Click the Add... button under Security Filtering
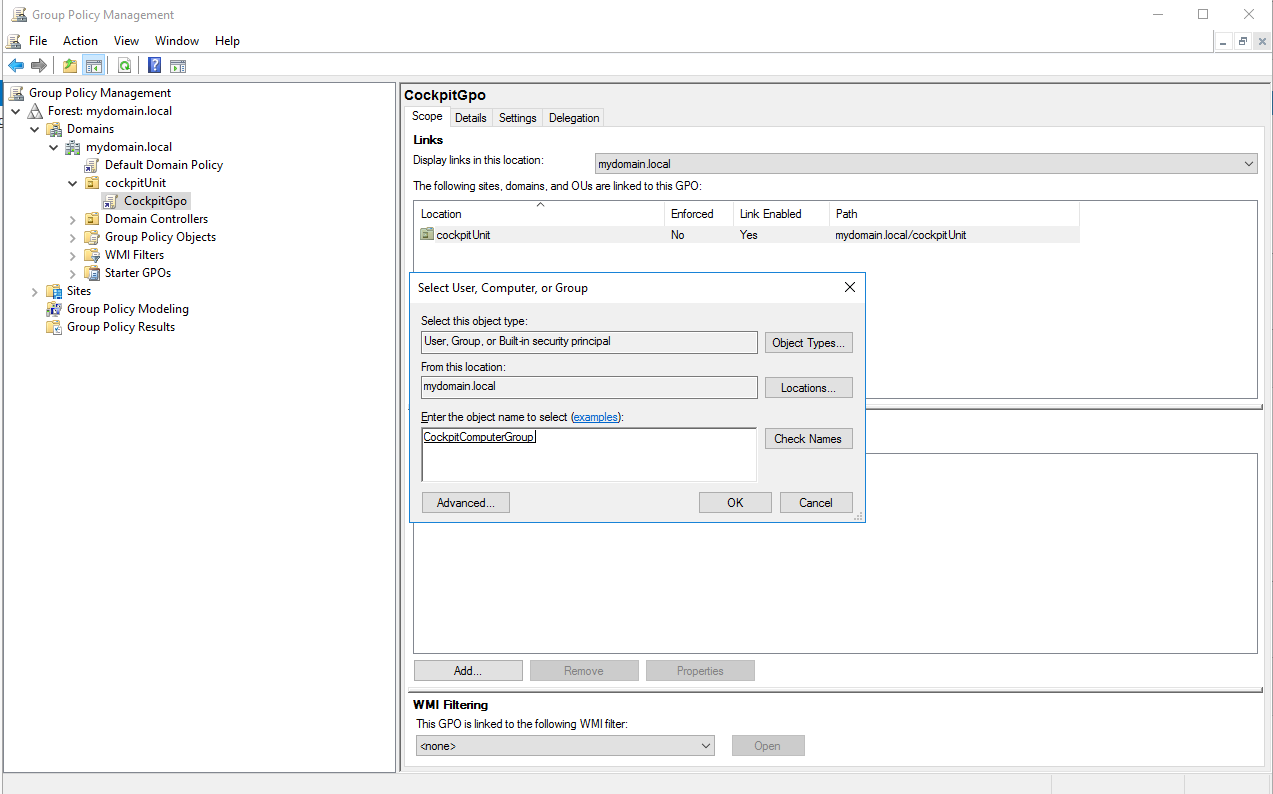This screenshot has height=794, width=1273. pyautogui.click(x=468, y=671)
